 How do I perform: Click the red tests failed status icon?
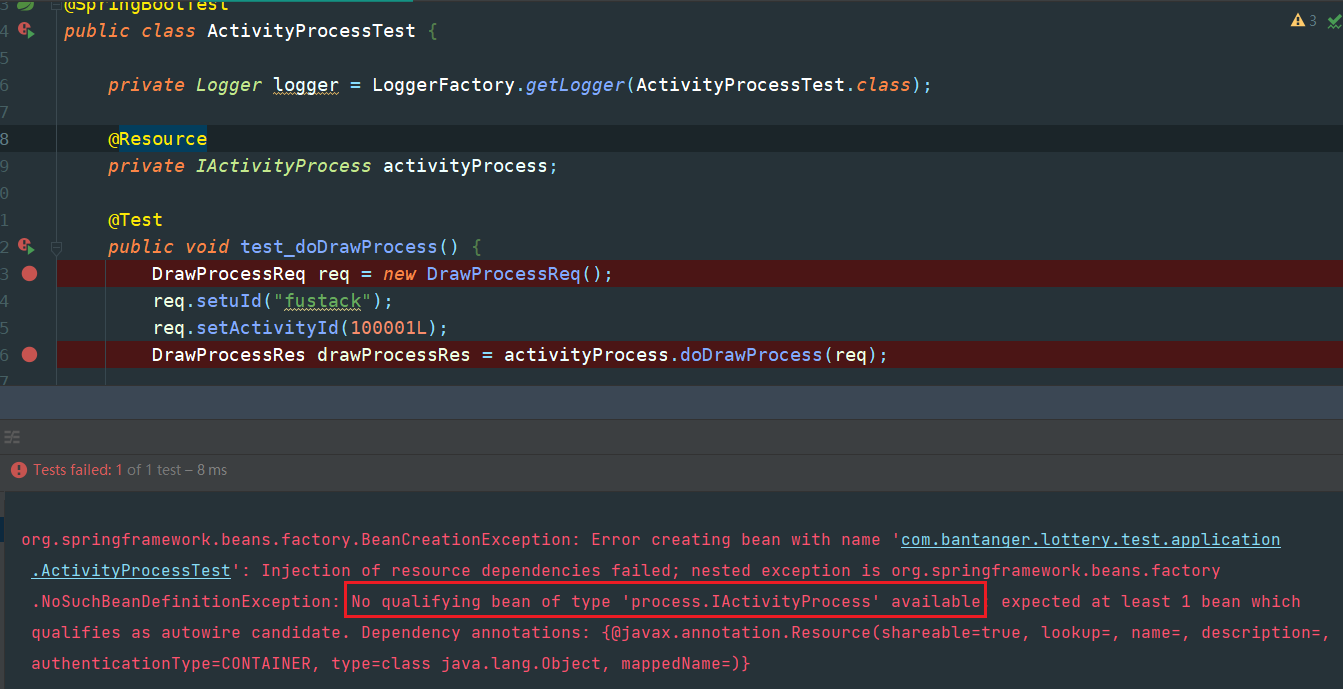(x=18, y=470)
